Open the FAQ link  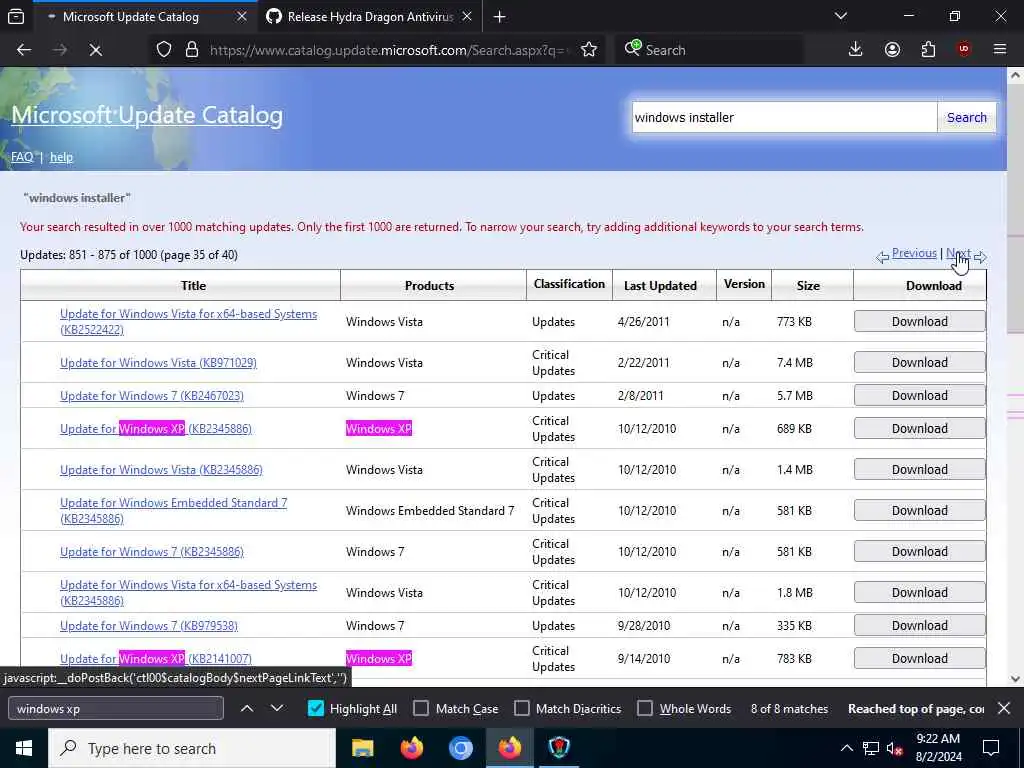click(22, 157)
